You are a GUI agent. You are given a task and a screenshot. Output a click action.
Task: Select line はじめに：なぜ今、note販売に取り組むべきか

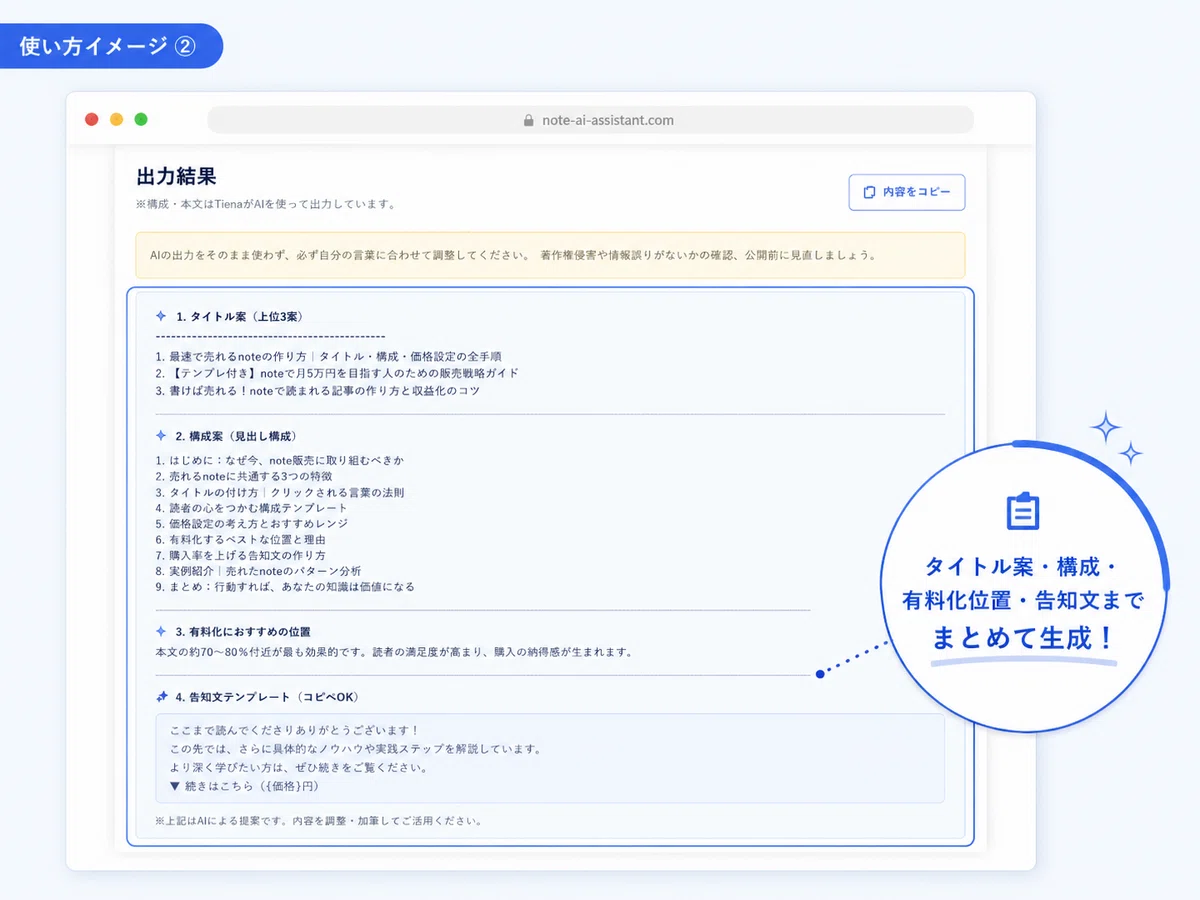(280, 461)
